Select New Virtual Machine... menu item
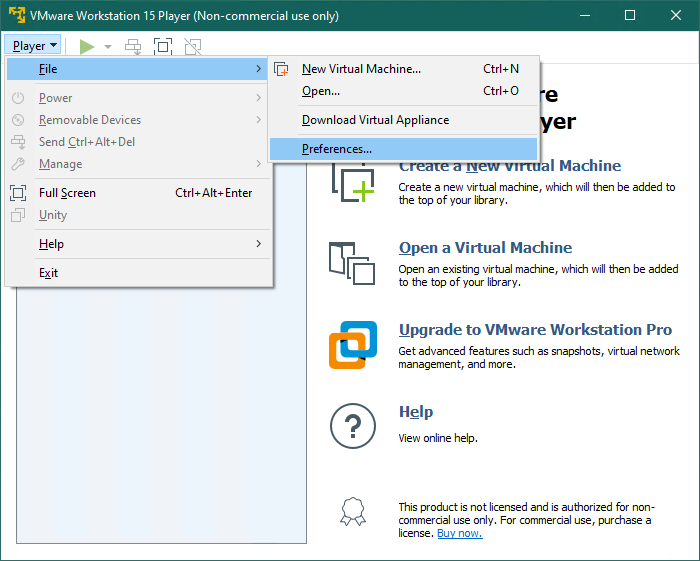This screenshot has width=700, height=561. pyautogui.click(x=403, y=69)
